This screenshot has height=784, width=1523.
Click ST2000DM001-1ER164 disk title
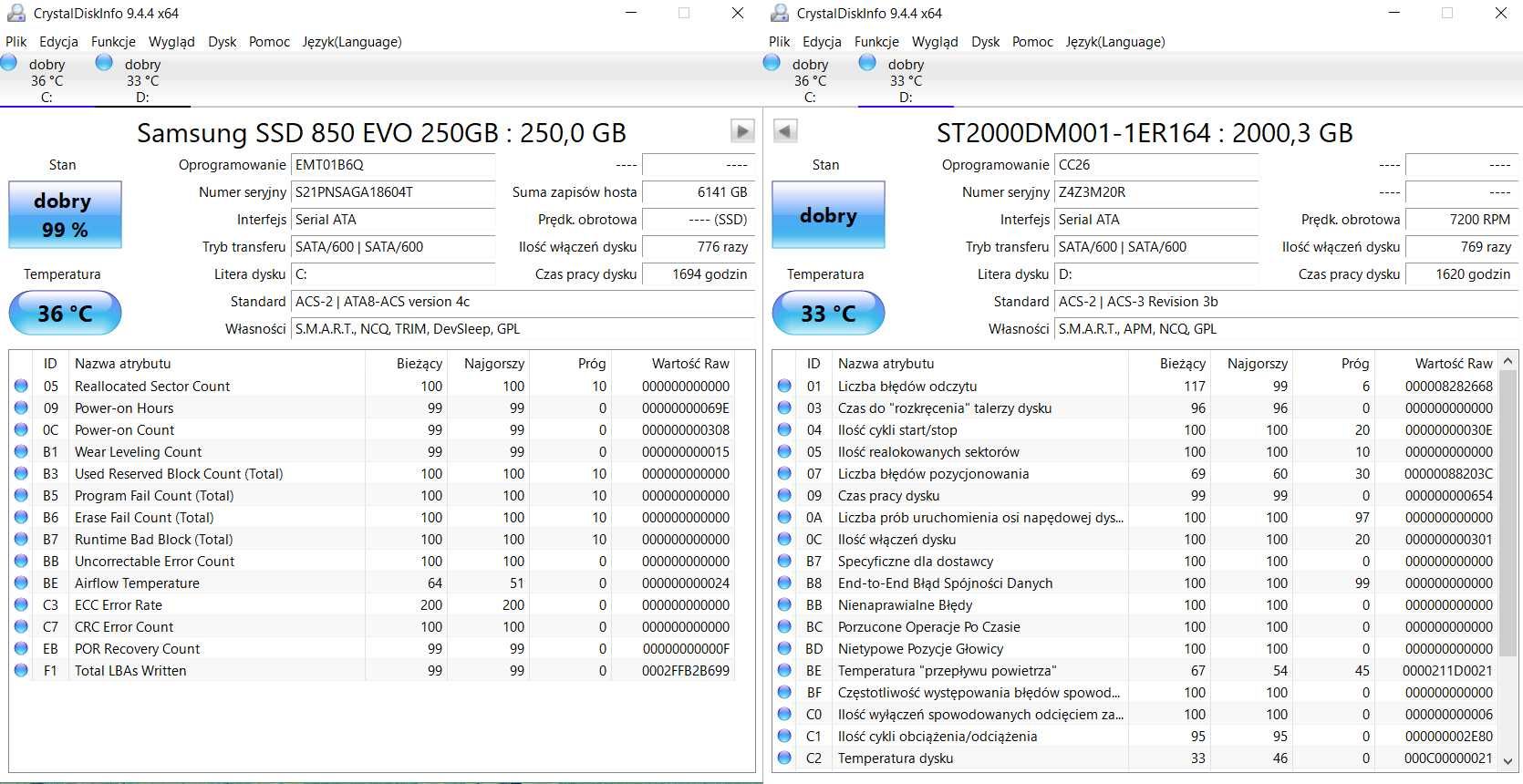pos(1145,133)
